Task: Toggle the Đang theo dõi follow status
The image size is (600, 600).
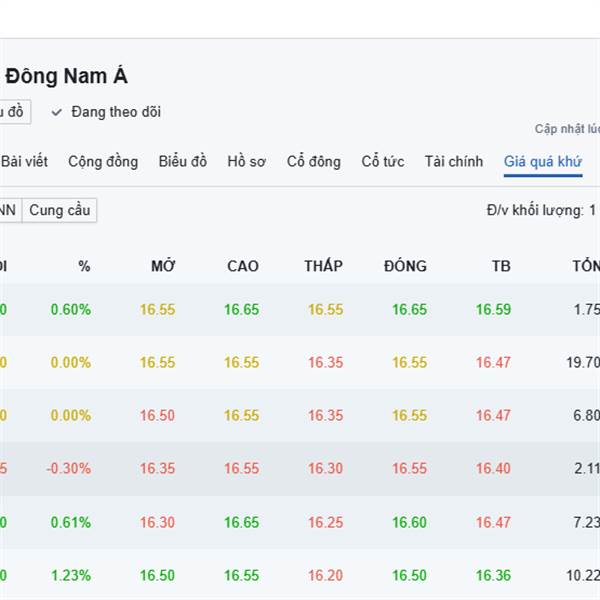Action: [x=115, y=112]
